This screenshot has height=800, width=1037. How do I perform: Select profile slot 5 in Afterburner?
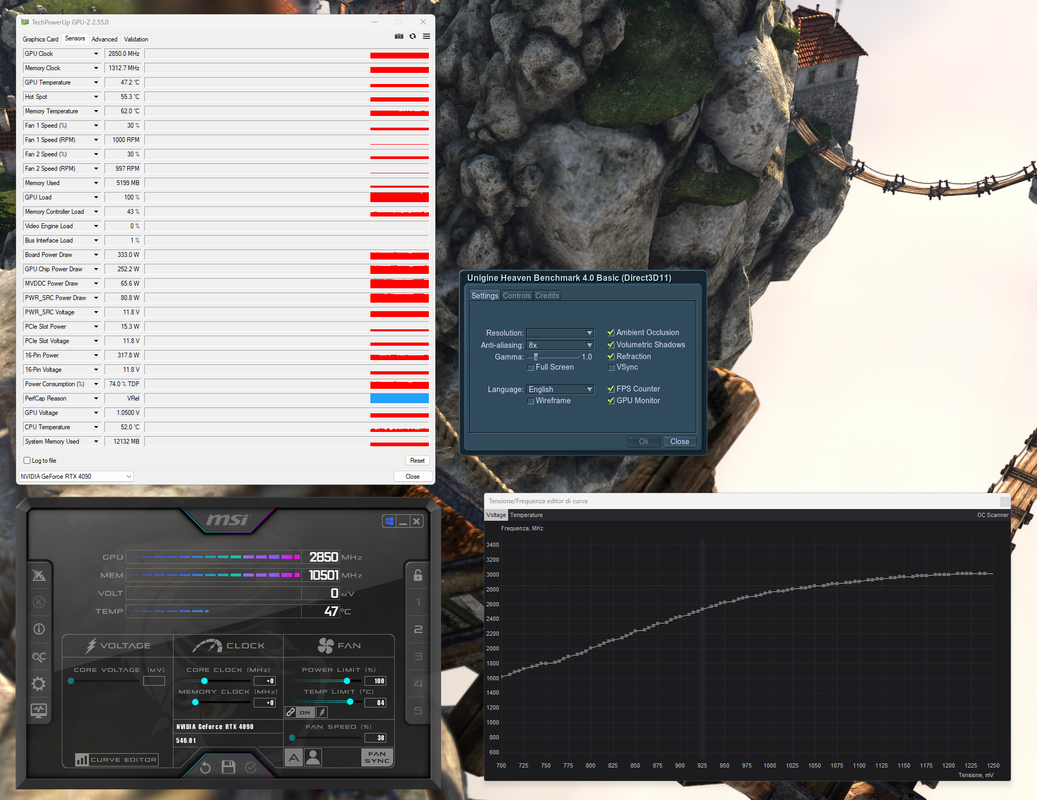tap(418, 710)
